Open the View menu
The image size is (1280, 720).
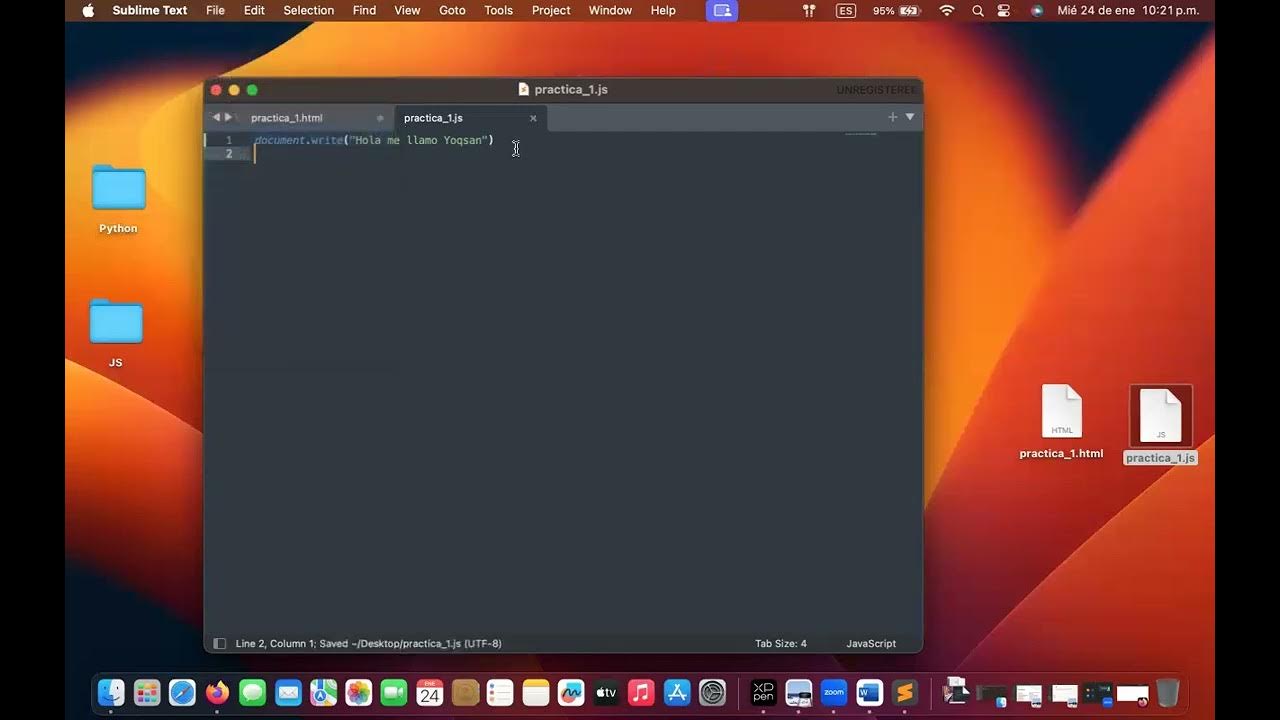click(x=407, y=10)
